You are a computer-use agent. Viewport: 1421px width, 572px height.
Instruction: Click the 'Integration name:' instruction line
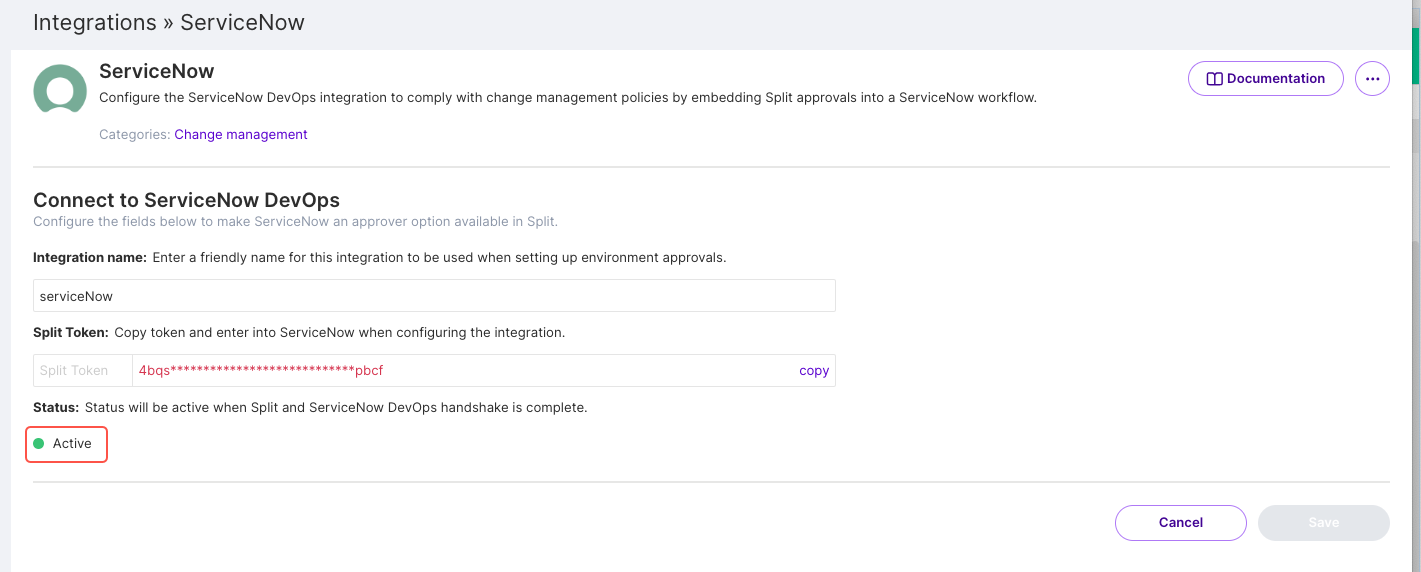pyautogui.click(x=380, y=257)
